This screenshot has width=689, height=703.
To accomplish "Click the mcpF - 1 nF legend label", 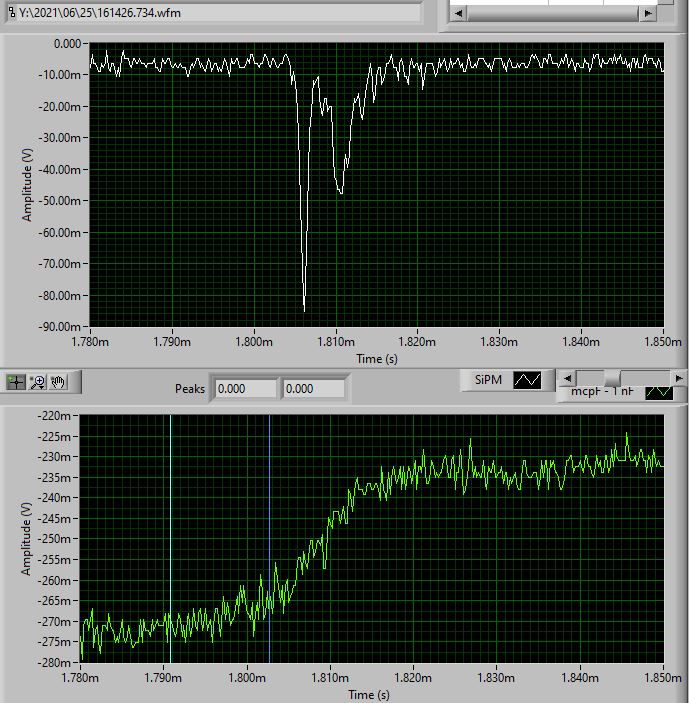I will (x=602, y=392).
